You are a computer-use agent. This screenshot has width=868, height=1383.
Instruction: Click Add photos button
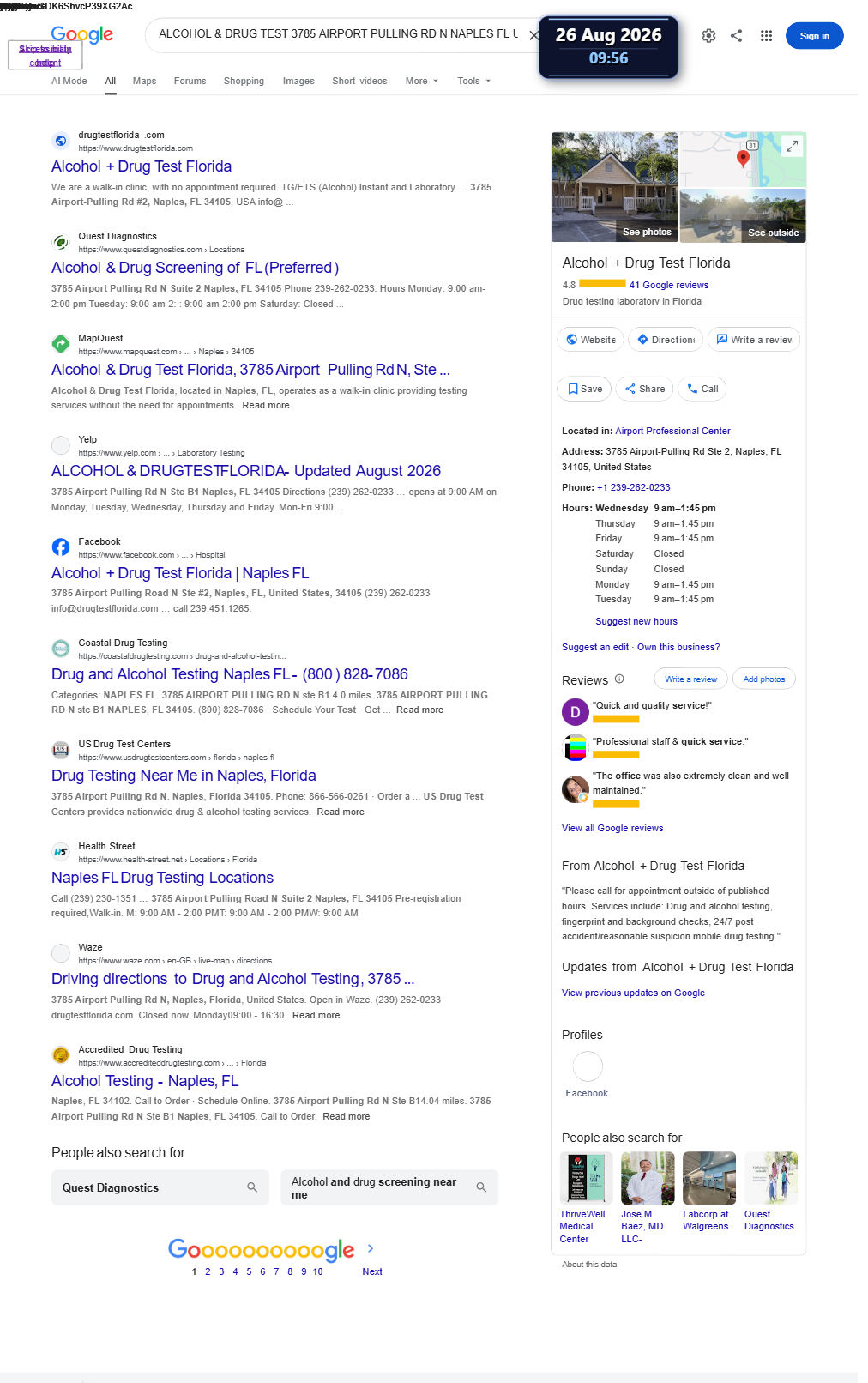764,679
